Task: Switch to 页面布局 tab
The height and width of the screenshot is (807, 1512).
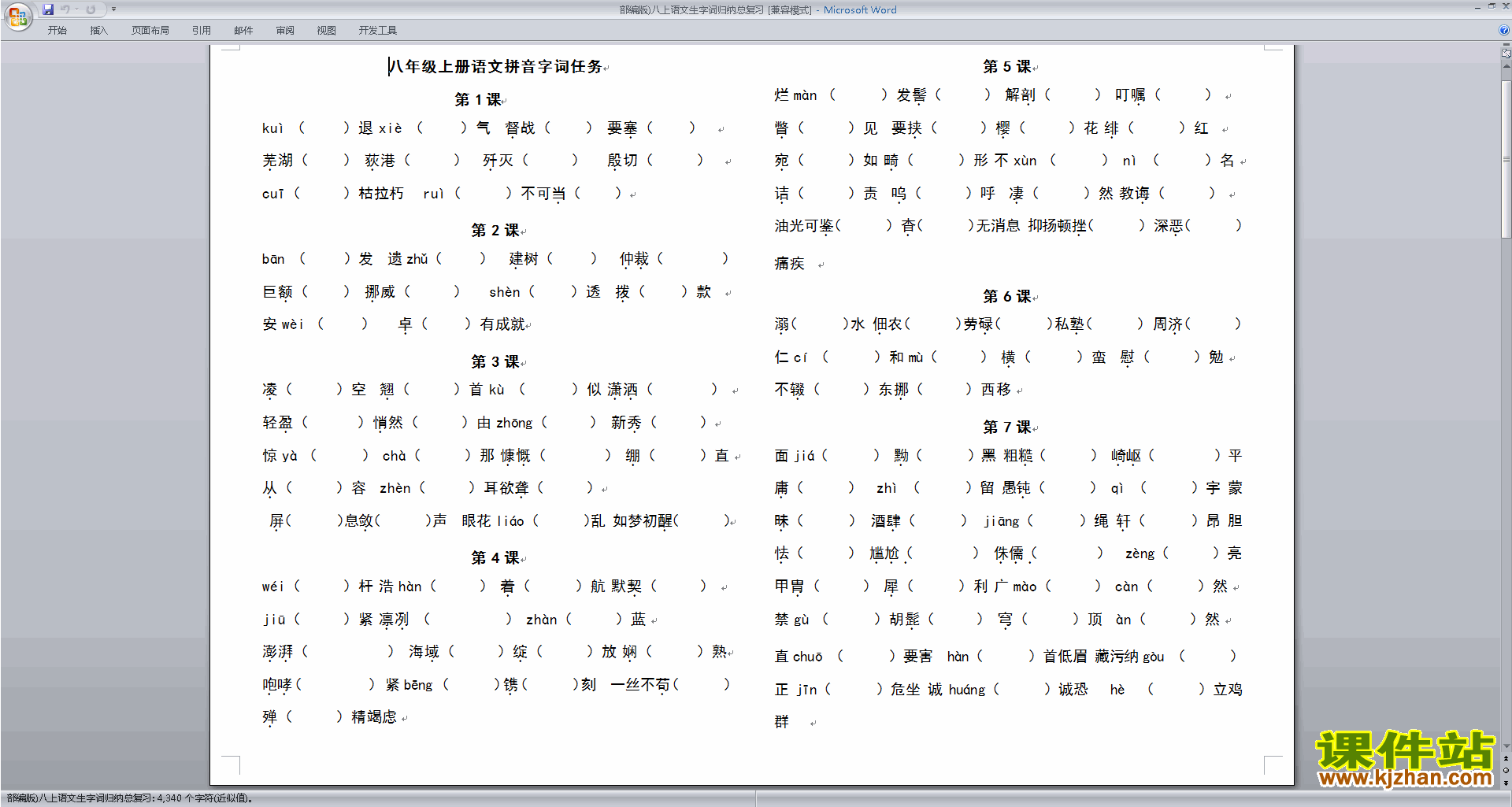Action: tap(150, 31)
